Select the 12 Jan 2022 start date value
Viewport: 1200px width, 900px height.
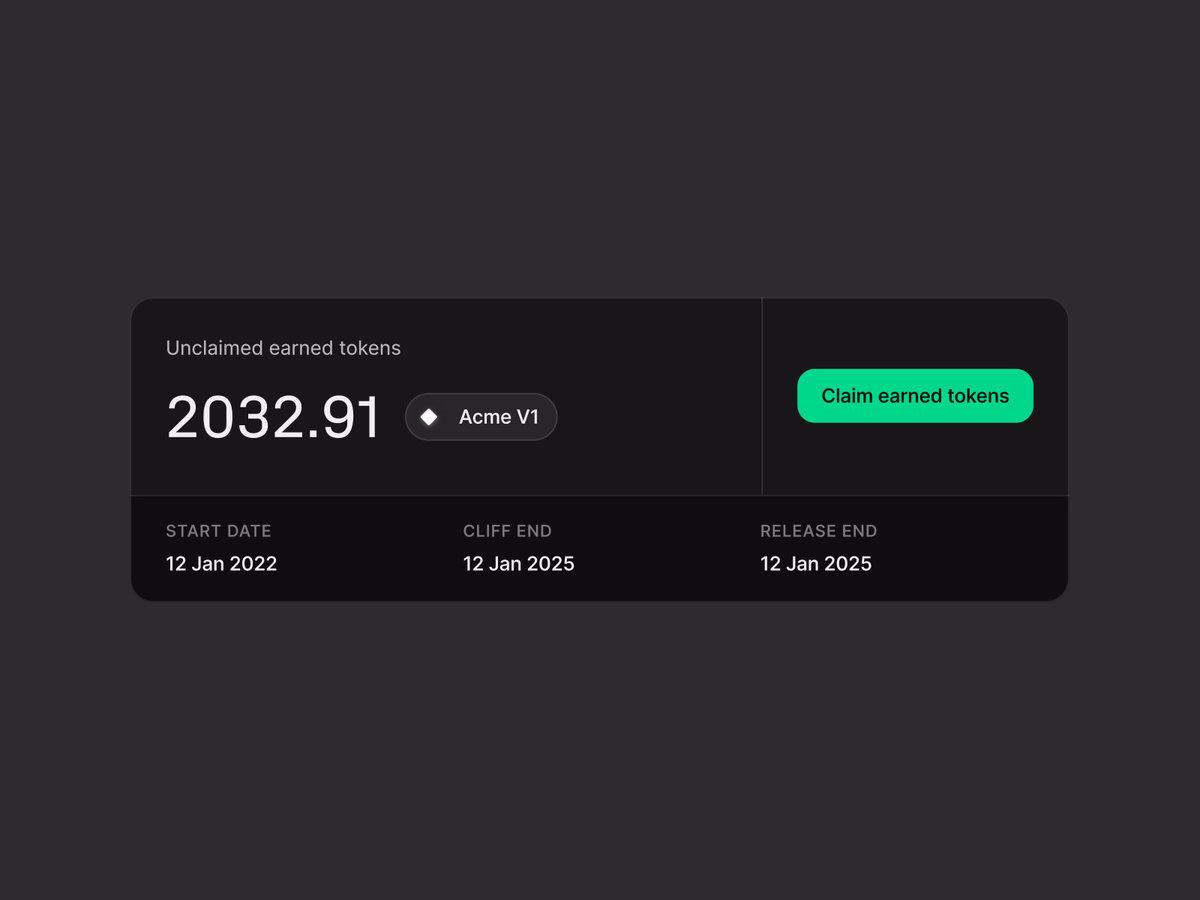(221, 564)
